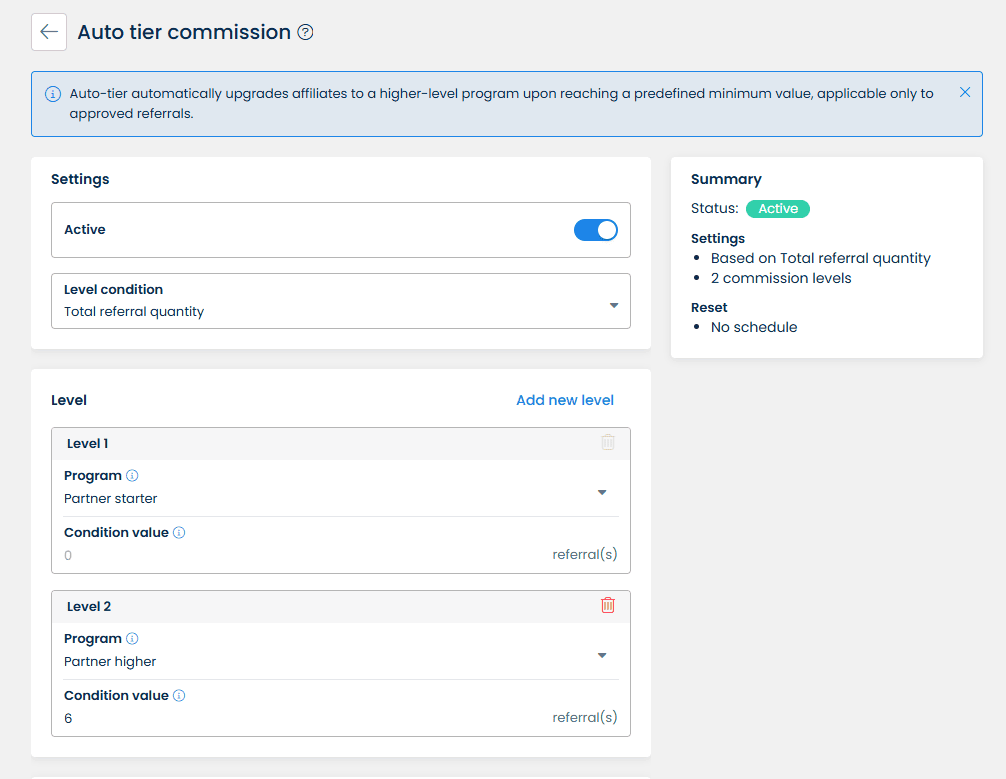Click the info icon in the blue banner
The width and height of the screenshot is (1006, 779).
[53, 94]
